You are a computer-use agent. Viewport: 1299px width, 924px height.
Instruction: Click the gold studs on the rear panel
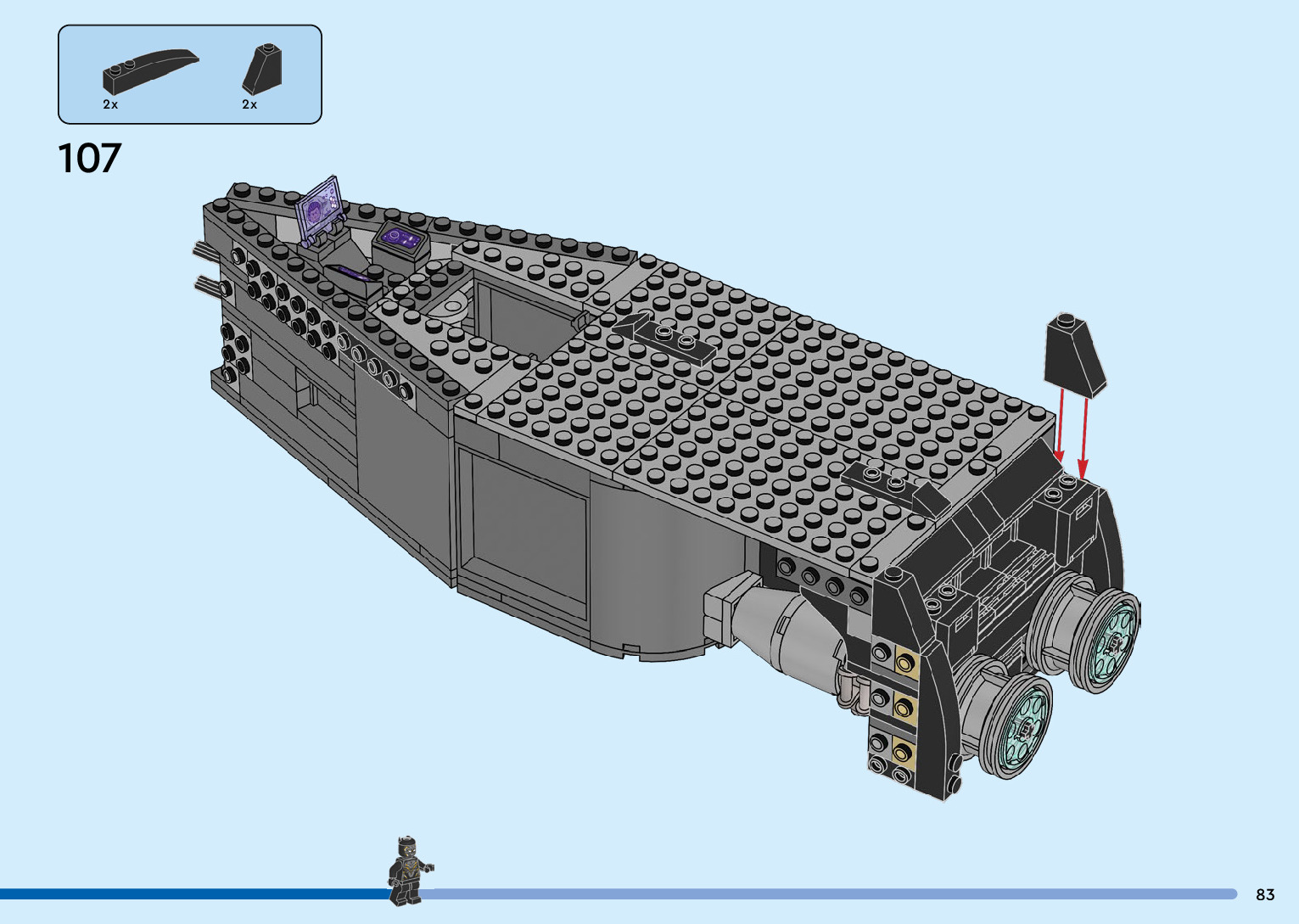[x=904, y=704]
